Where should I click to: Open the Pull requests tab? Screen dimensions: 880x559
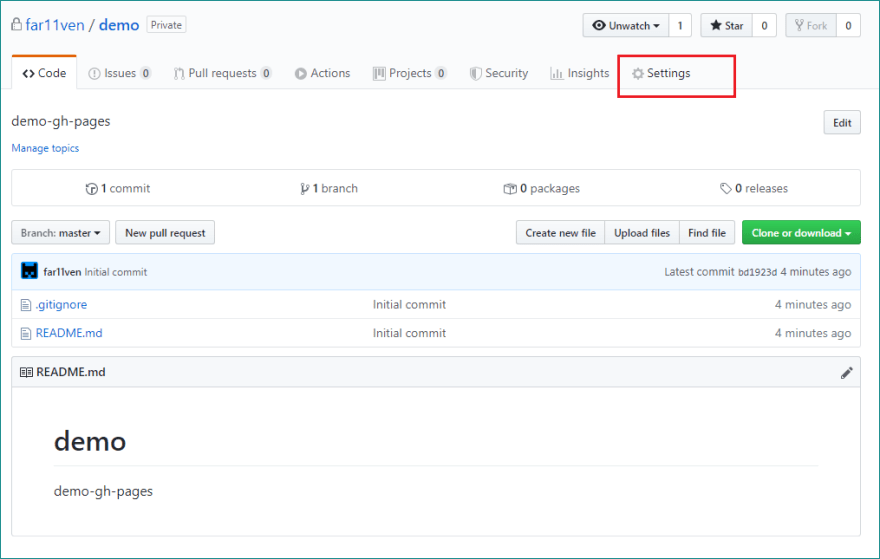pos(222,73)
